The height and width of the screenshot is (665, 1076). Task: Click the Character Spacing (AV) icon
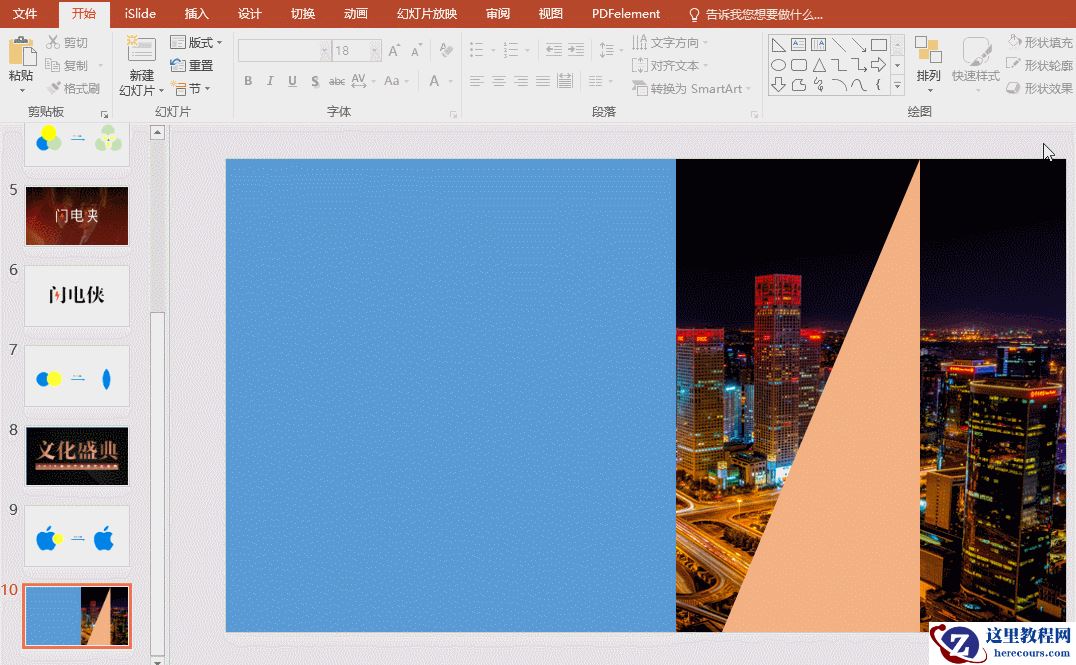[x=358, y=81]
